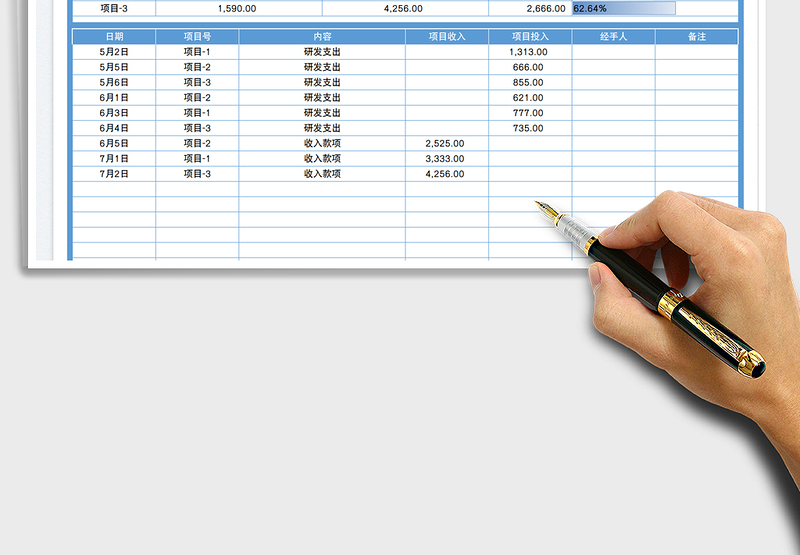800x555 pixels.
Task: Select the 5月2日 date cell
Action: [x=114, y=52]
